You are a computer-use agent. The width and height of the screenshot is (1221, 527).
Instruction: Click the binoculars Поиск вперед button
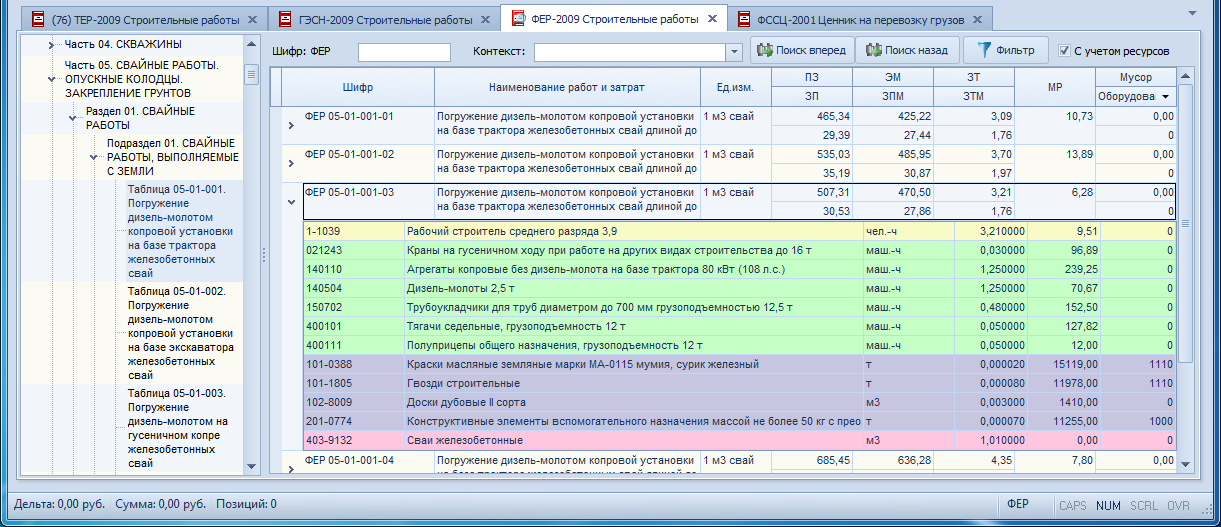pyautogui.click(x=802, y=50)
